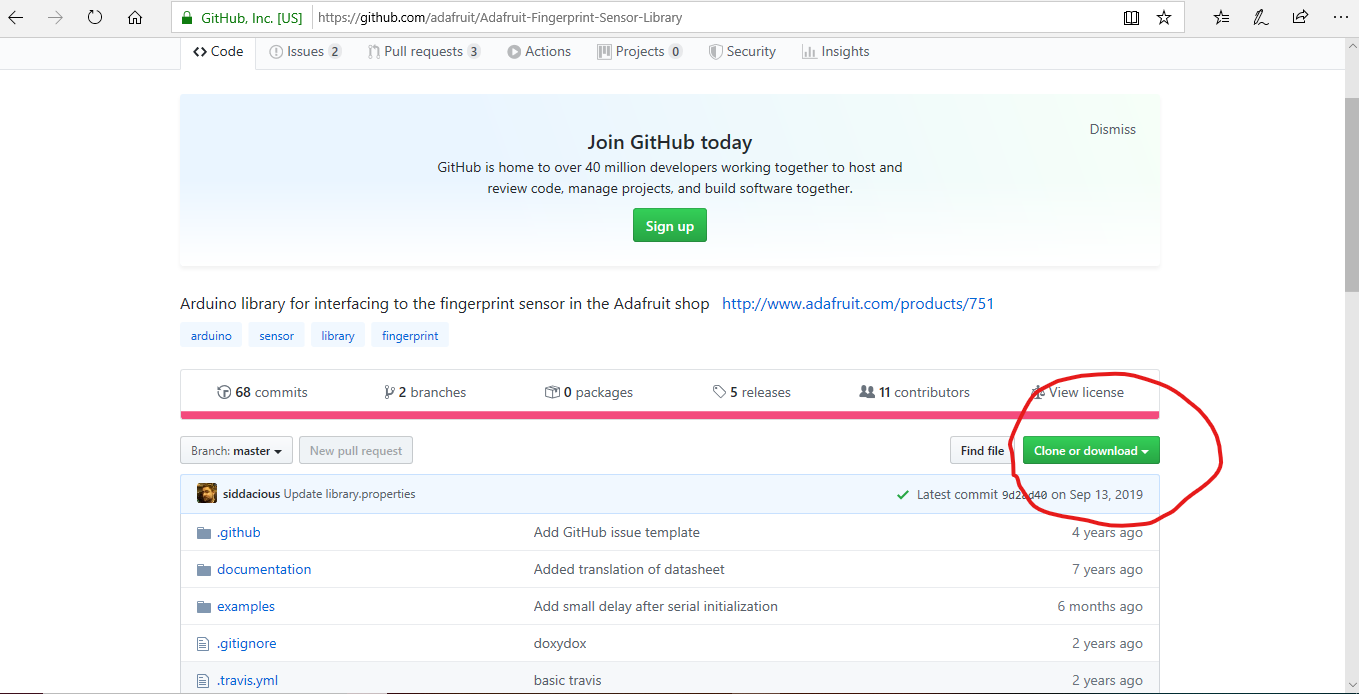This screenshot has width=1359, height=694.
Task: Click the green Sign up button
Action: [670, 226]
